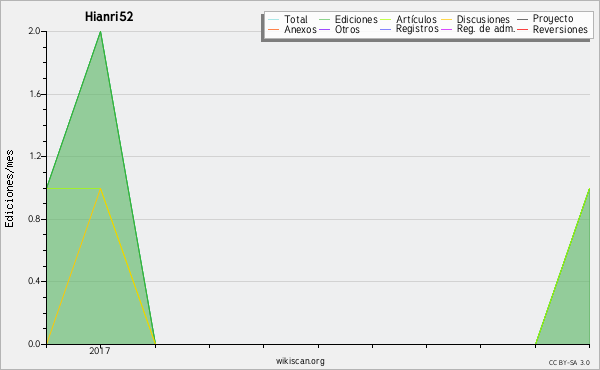Viewport: 600px width, 370px height.
Task: Click the cyan Total legend line swatch
Action: pos(274,19)
